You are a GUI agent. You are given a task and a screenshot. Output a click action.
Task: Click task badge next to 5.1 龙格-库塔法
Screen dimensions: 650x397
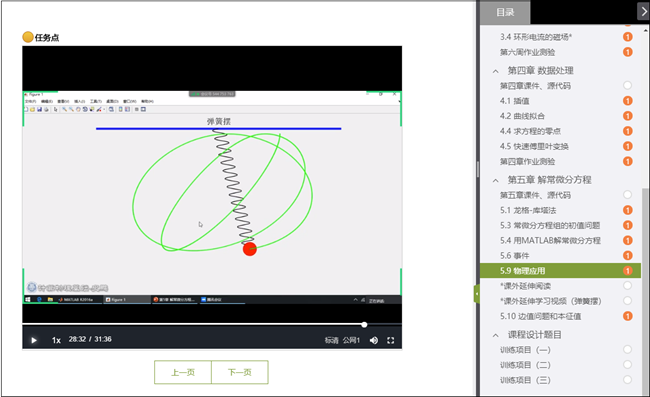tap(628, 210)
